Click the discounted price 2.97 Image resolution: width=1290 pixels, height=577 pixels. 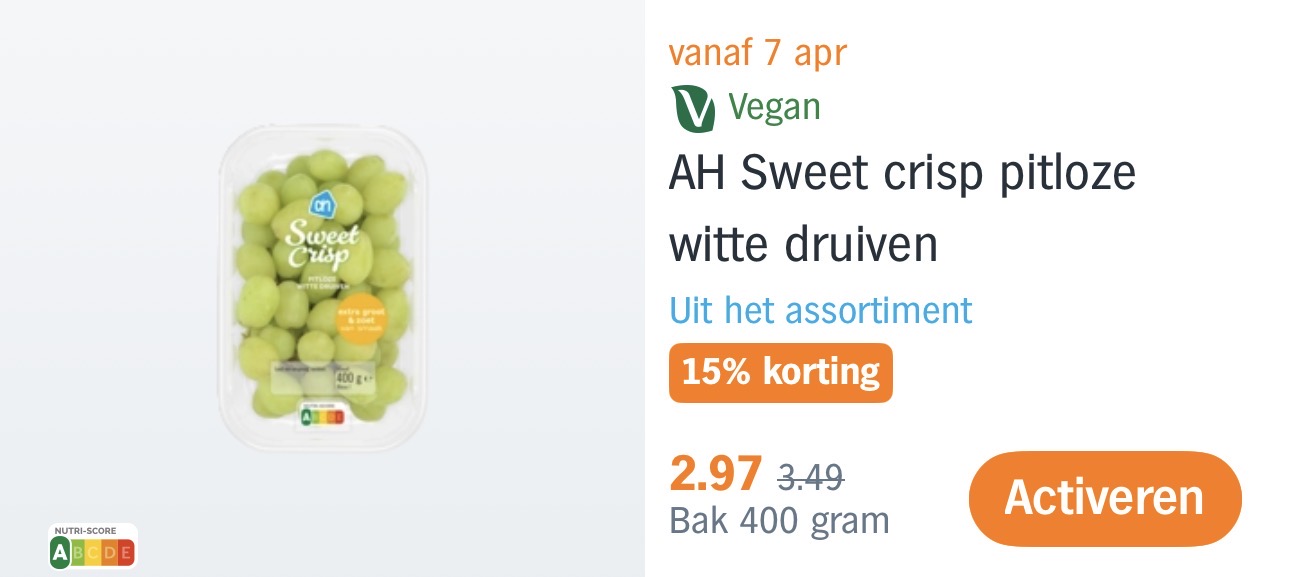[715, 473]
